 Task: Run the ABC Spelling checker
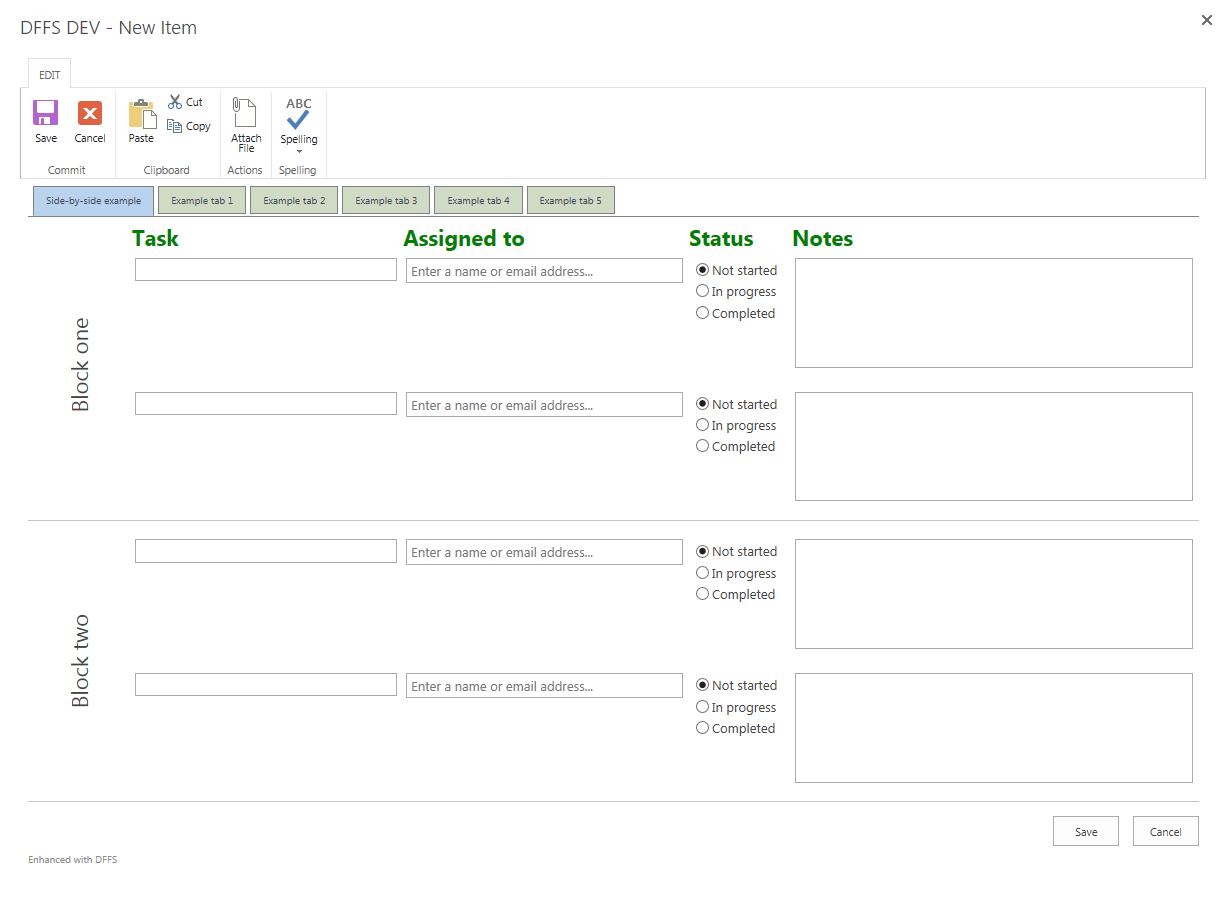click(297, 115)
